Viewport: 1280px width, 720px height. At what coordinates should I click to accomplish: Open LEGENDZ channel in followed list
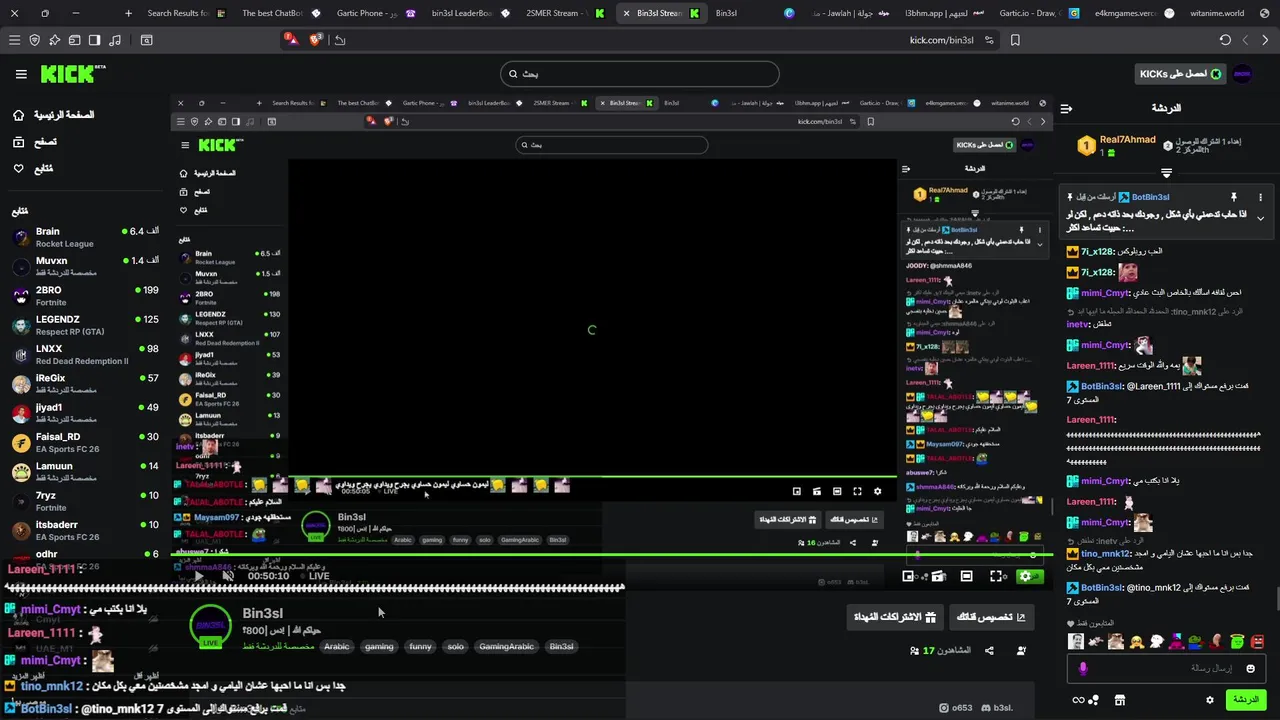coord(85,325)
